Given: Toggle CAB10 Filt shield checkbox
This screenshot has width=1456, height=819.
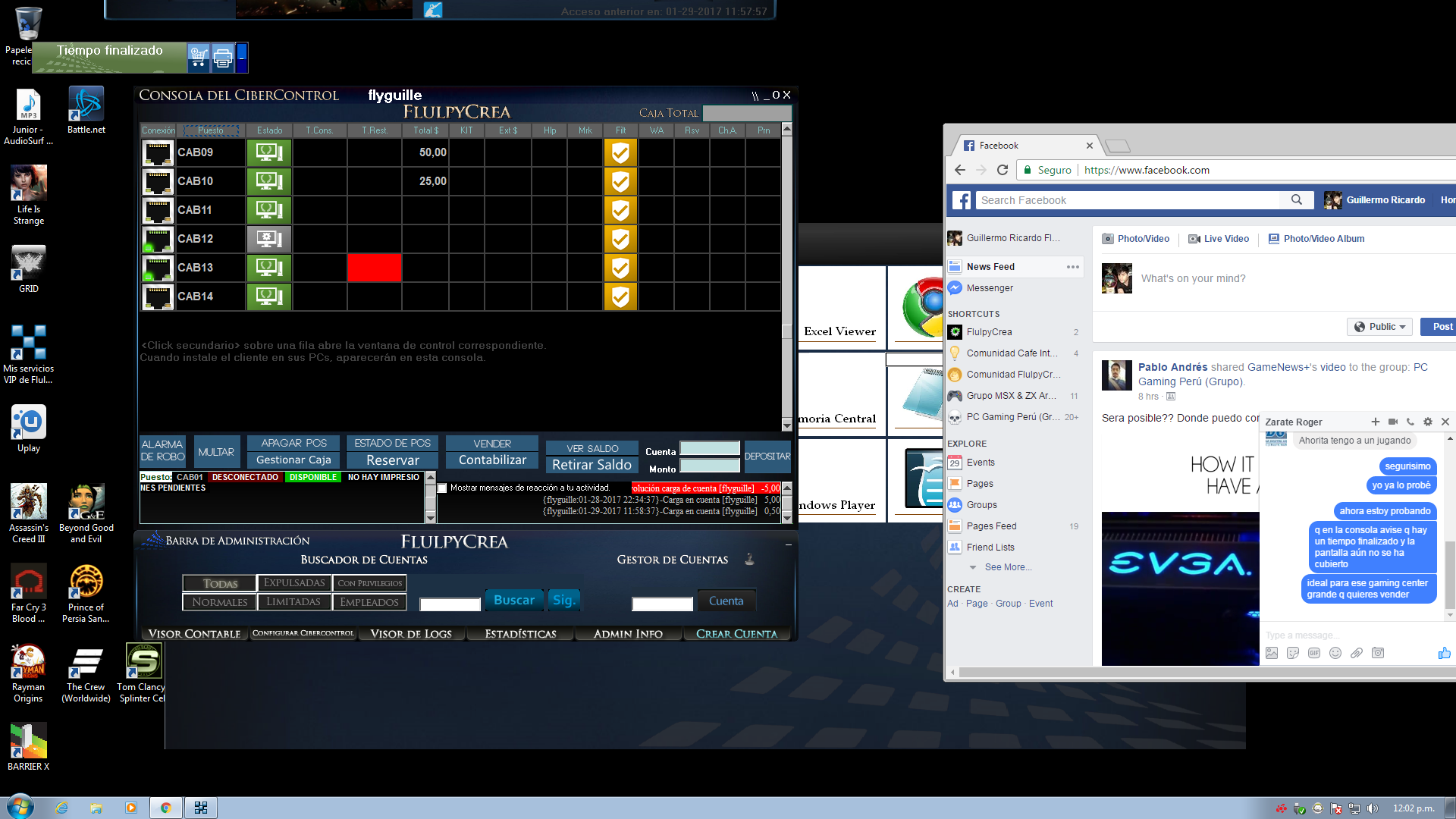Looking at the screenshot, I should click(x=620, y=181).
